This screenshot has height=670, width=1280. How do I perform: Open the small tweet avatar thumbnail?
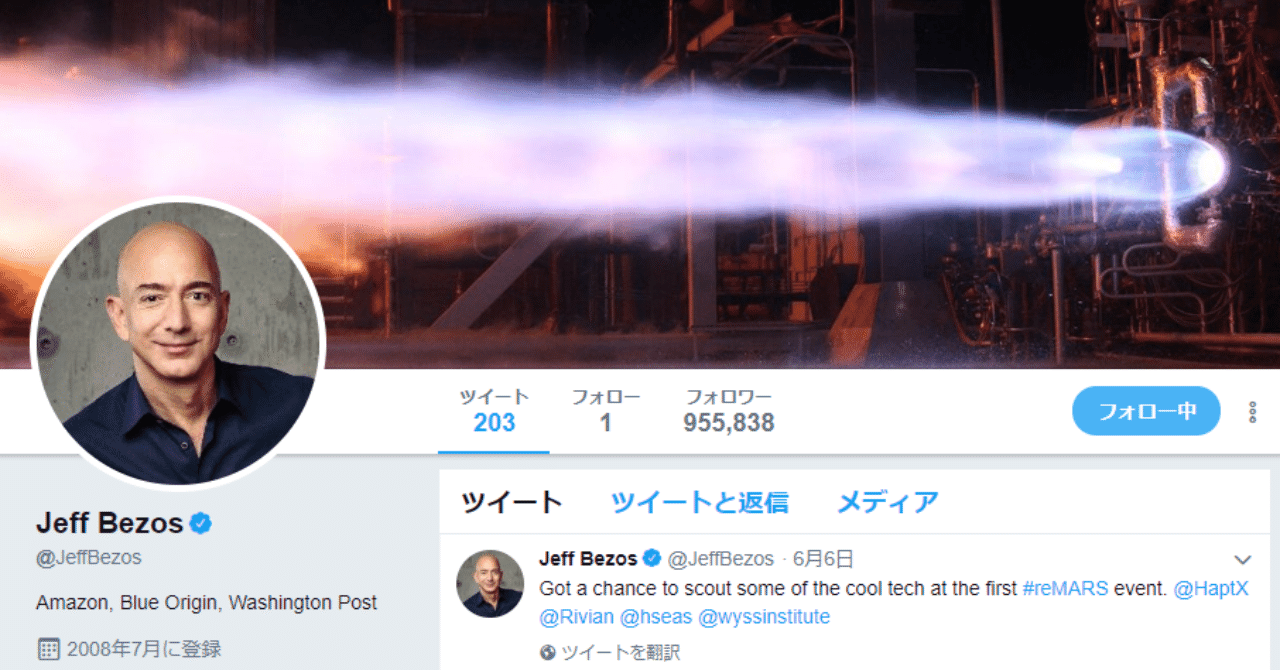(490, 583)
